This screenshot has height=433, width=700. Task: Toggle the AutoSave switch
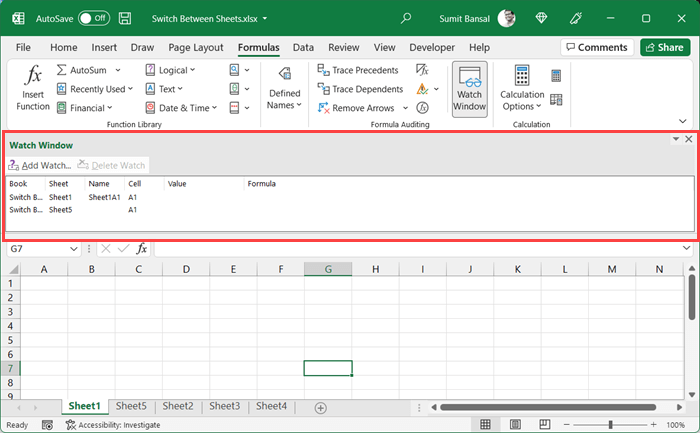coord(93,18)
